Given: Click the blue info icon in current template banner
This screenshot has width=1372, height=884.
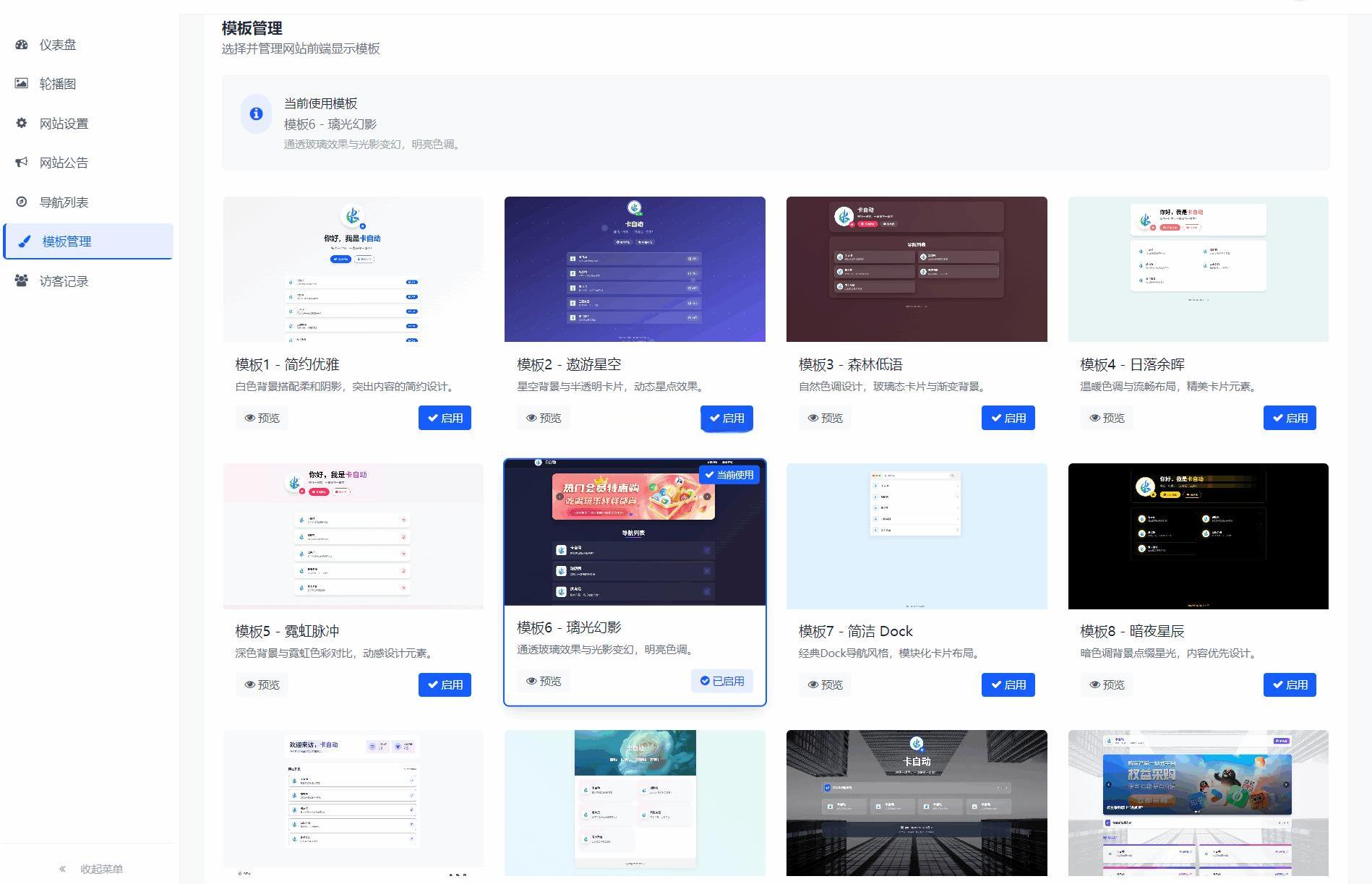Looking at the screenshot, I should (x=256, y=114).
